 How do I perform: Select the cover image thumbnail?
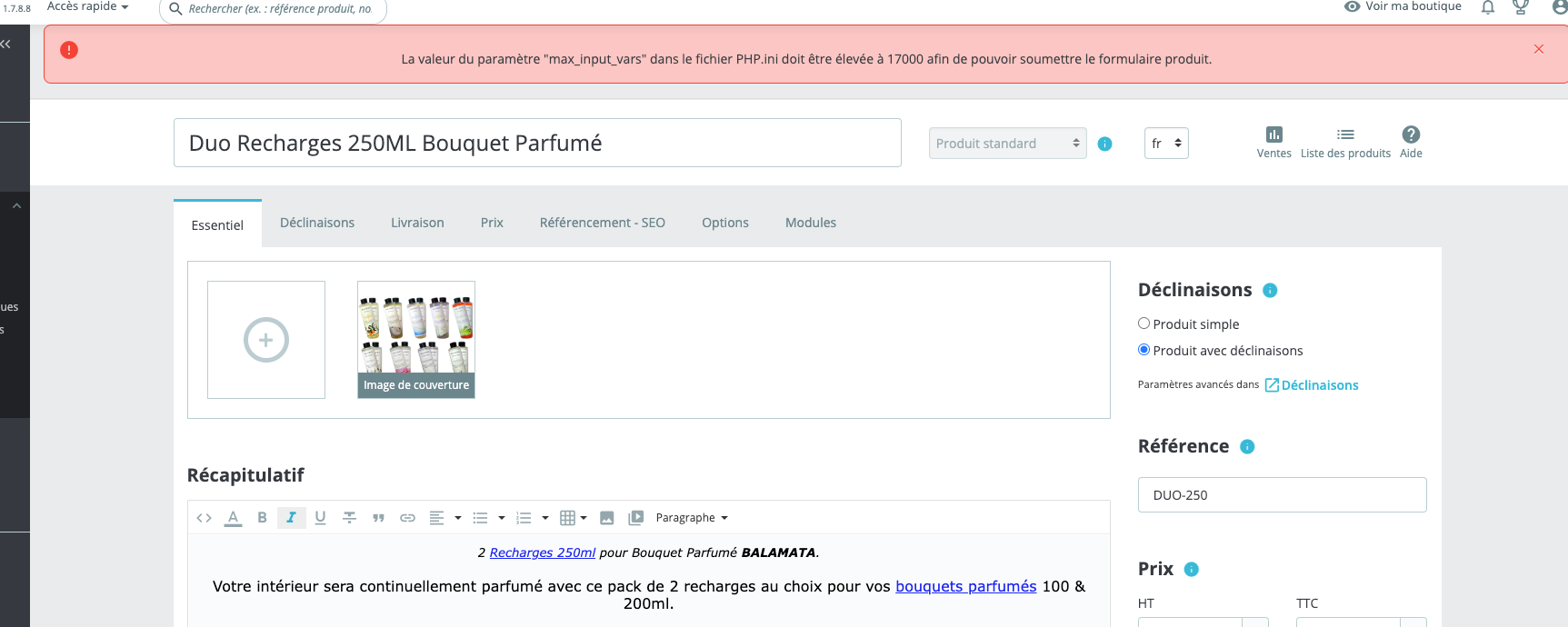[x=416, y=340]
